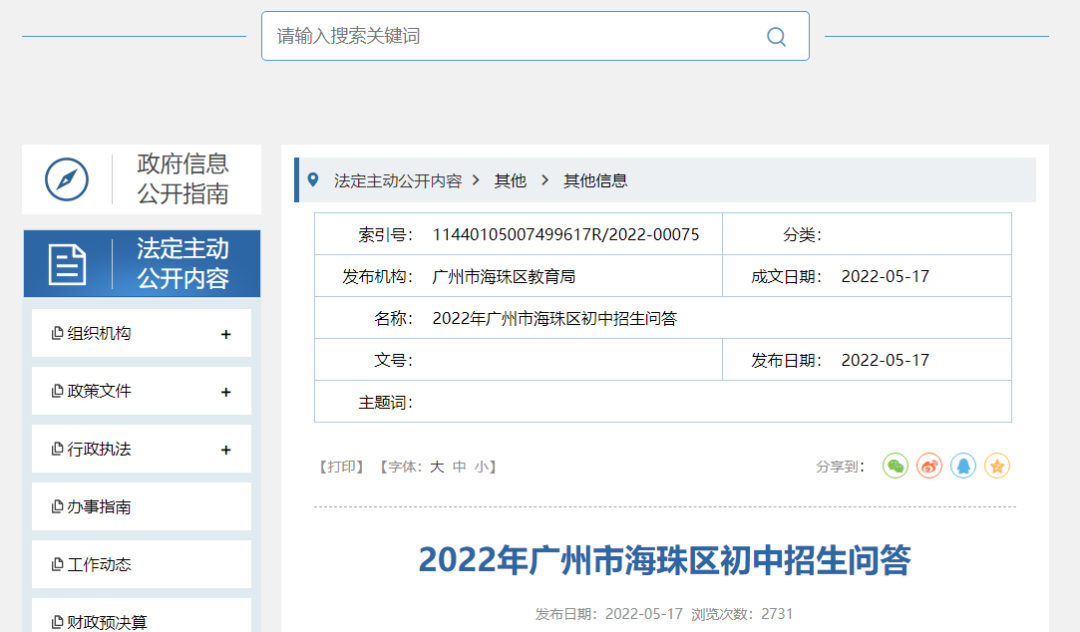Screen dimensions: 1080x632
Task: Set font size to 大
Action: 437,467
